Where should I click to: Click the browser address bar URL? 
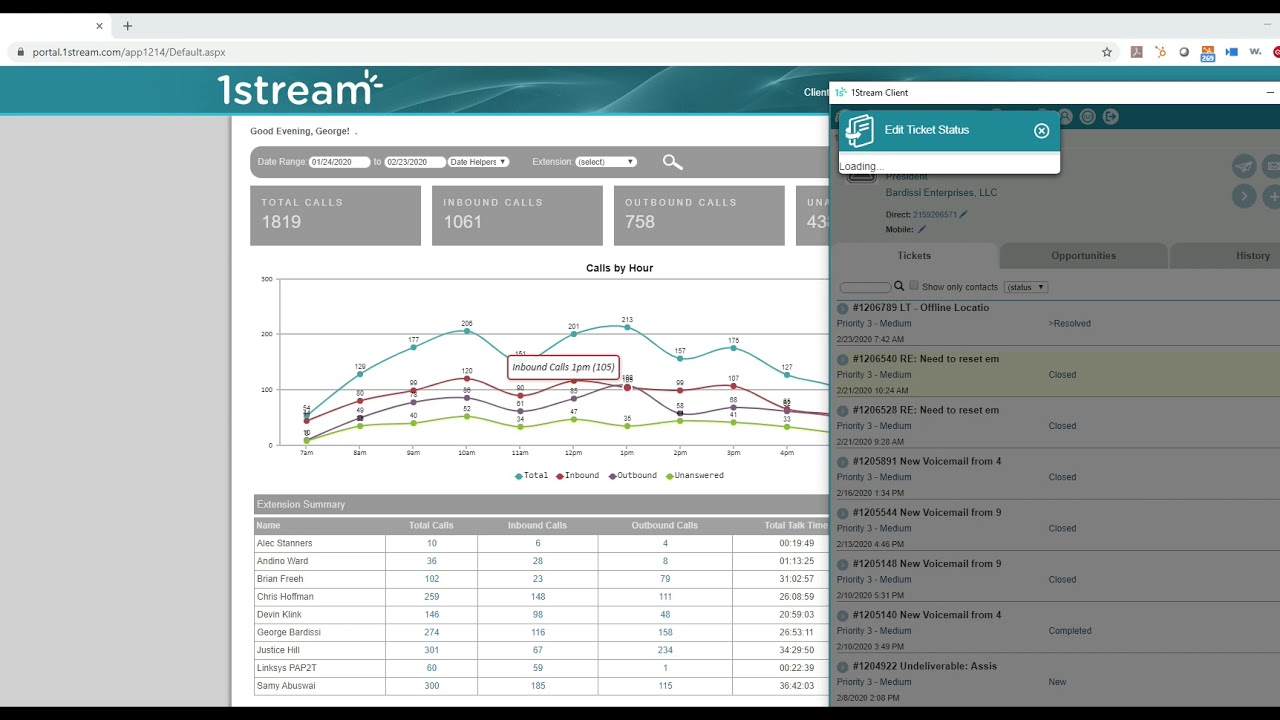(x=129, y=52)
